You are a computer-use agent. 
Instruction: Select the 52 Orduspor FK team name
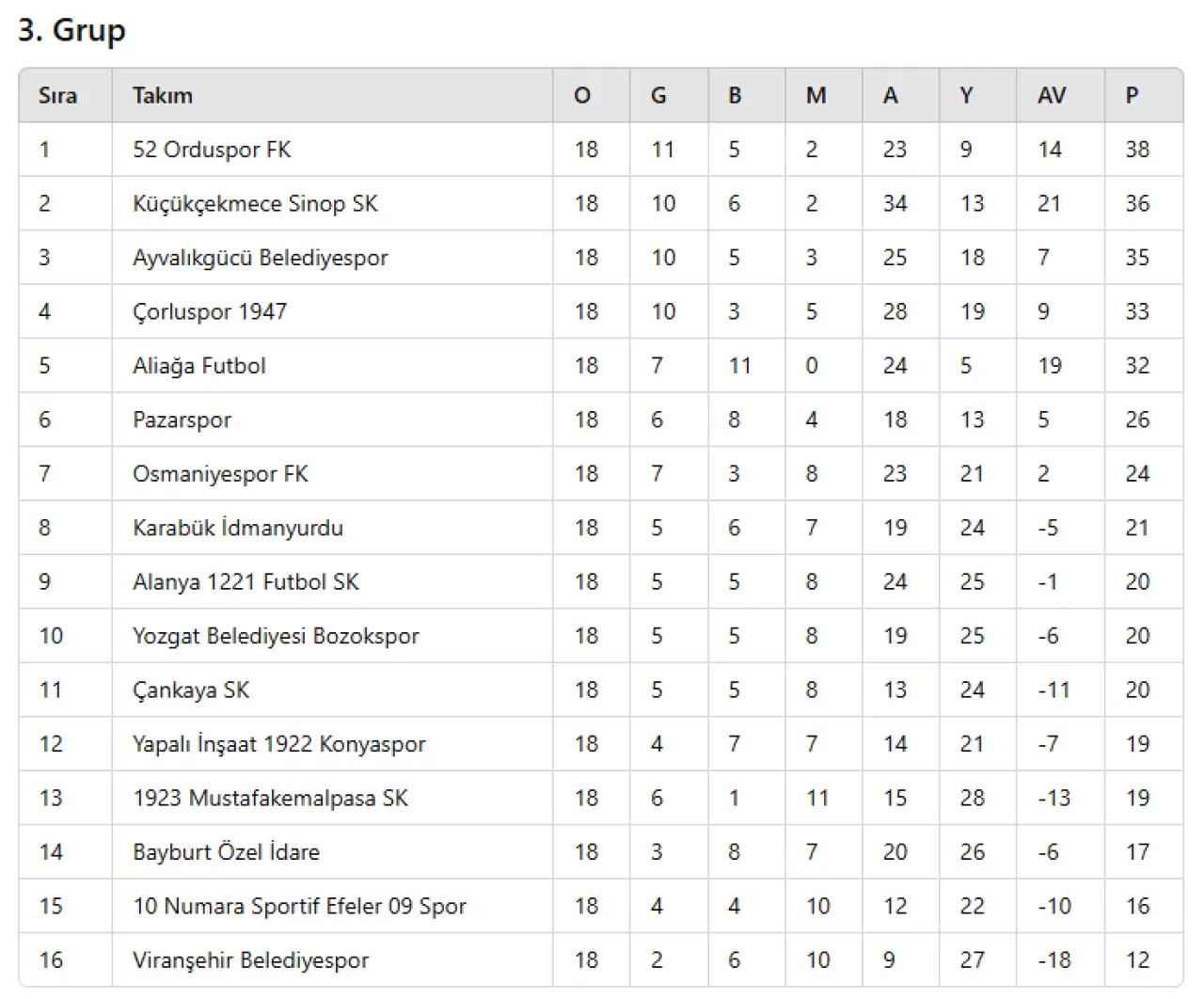click(212, 150)
